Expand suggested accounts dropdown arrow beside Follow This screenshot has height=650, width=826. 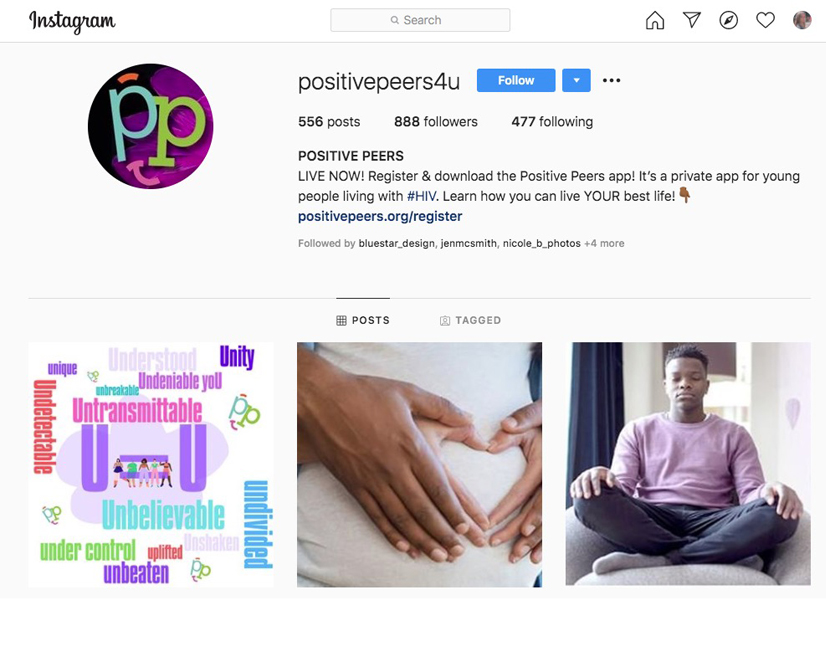coord(576,81)
